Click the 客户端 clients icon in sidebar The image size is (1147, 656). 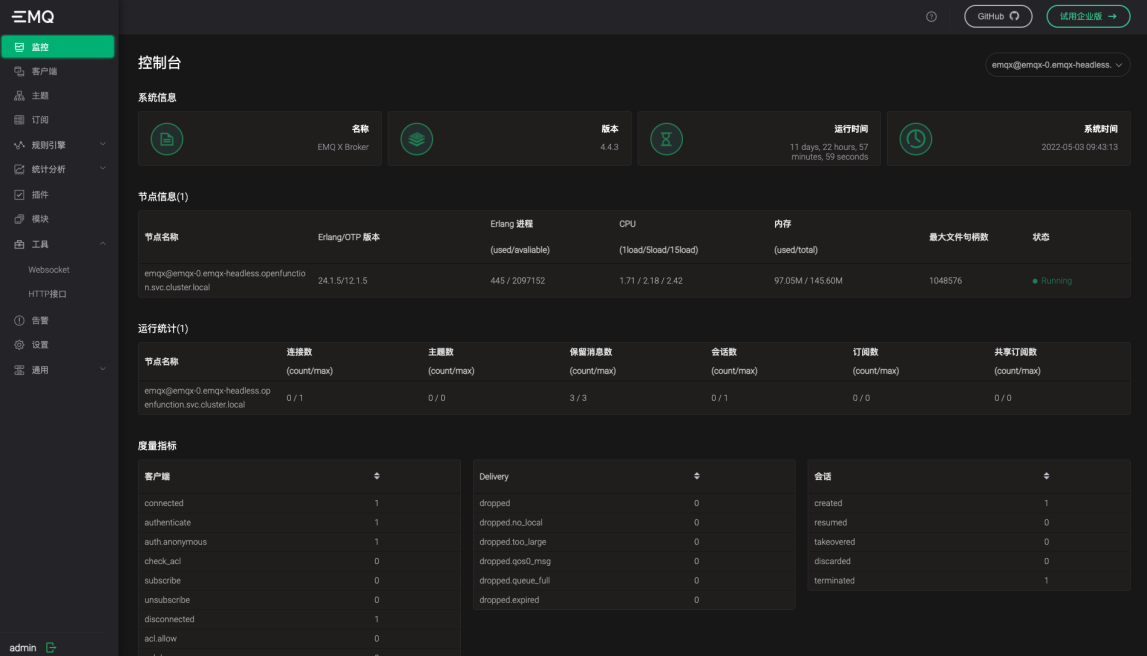click(x=17, y=71)
